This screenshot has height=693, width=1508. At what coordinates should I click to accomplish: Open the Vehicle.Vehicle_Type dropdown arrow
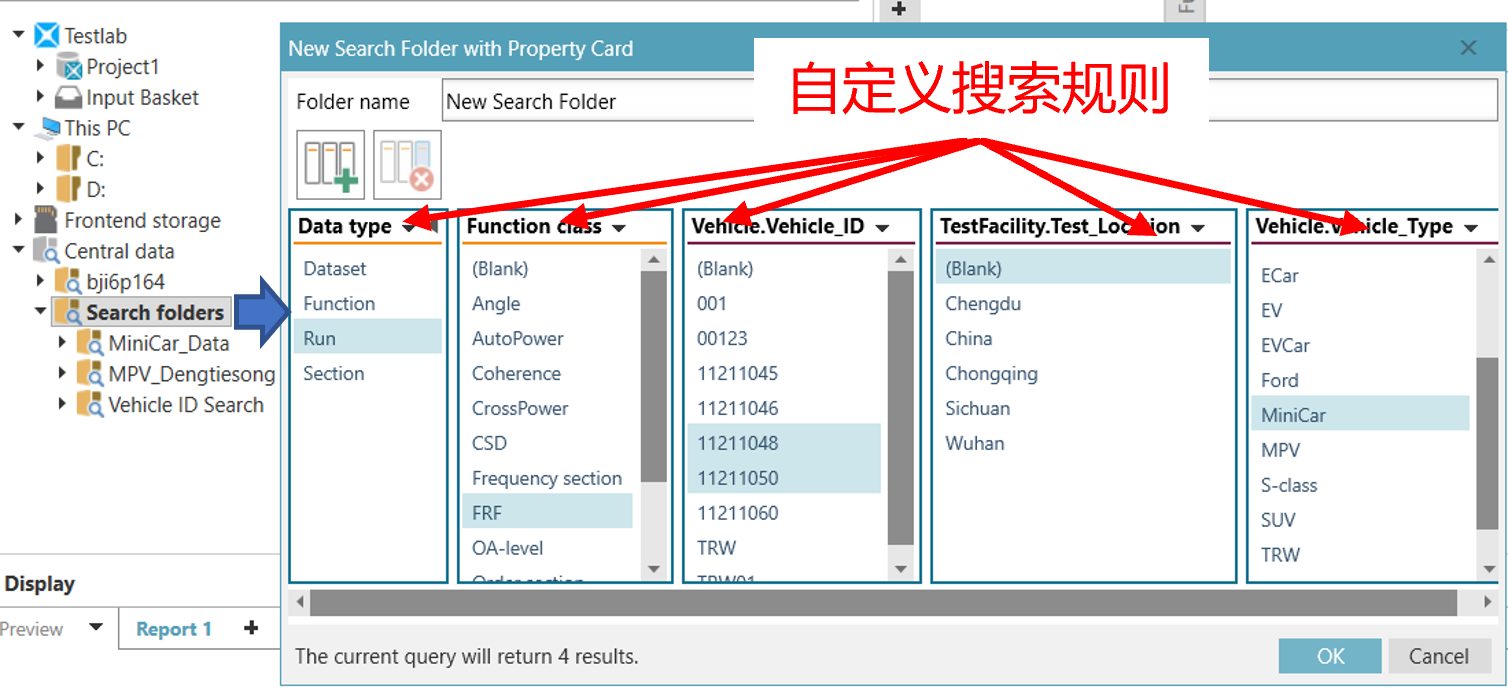coord(1470,228)
